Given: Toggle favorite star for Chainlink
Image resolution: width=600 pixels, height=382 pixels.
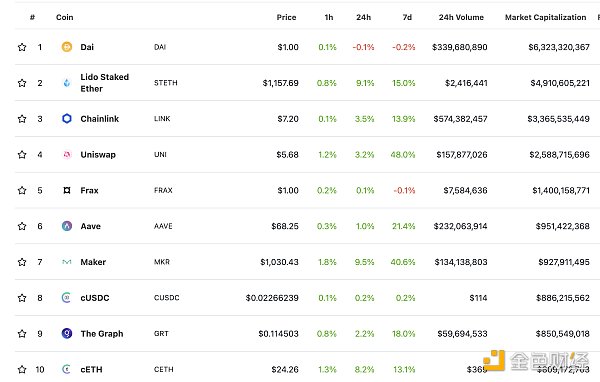Looking at the screenshot, I should click(22, 119).
